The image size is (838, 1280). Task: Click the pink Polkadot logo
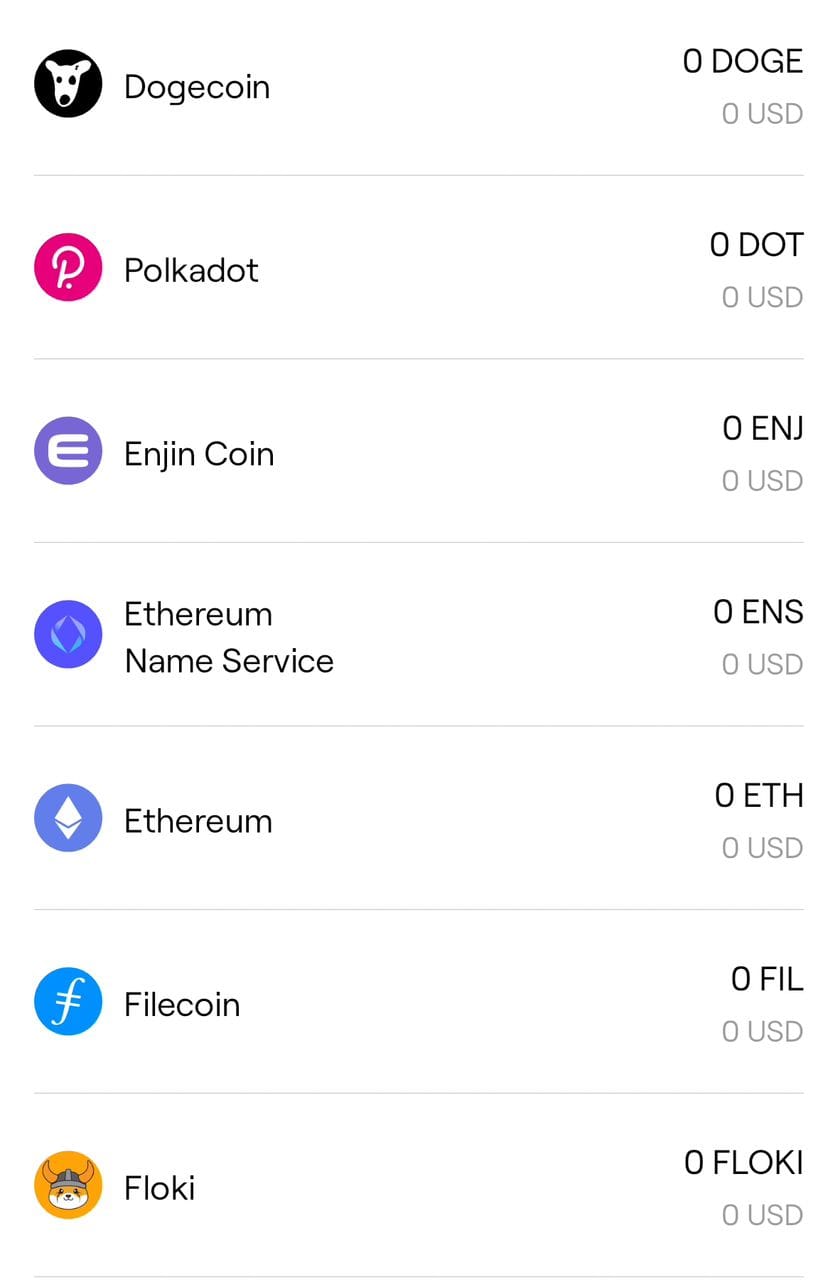(68, 267)
